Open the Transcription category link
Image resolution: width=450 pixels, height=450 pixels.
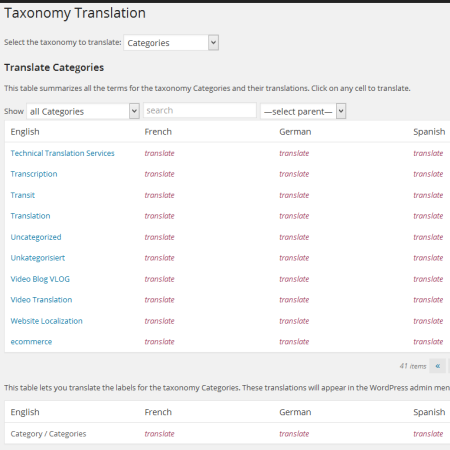(x=34, y=174)
